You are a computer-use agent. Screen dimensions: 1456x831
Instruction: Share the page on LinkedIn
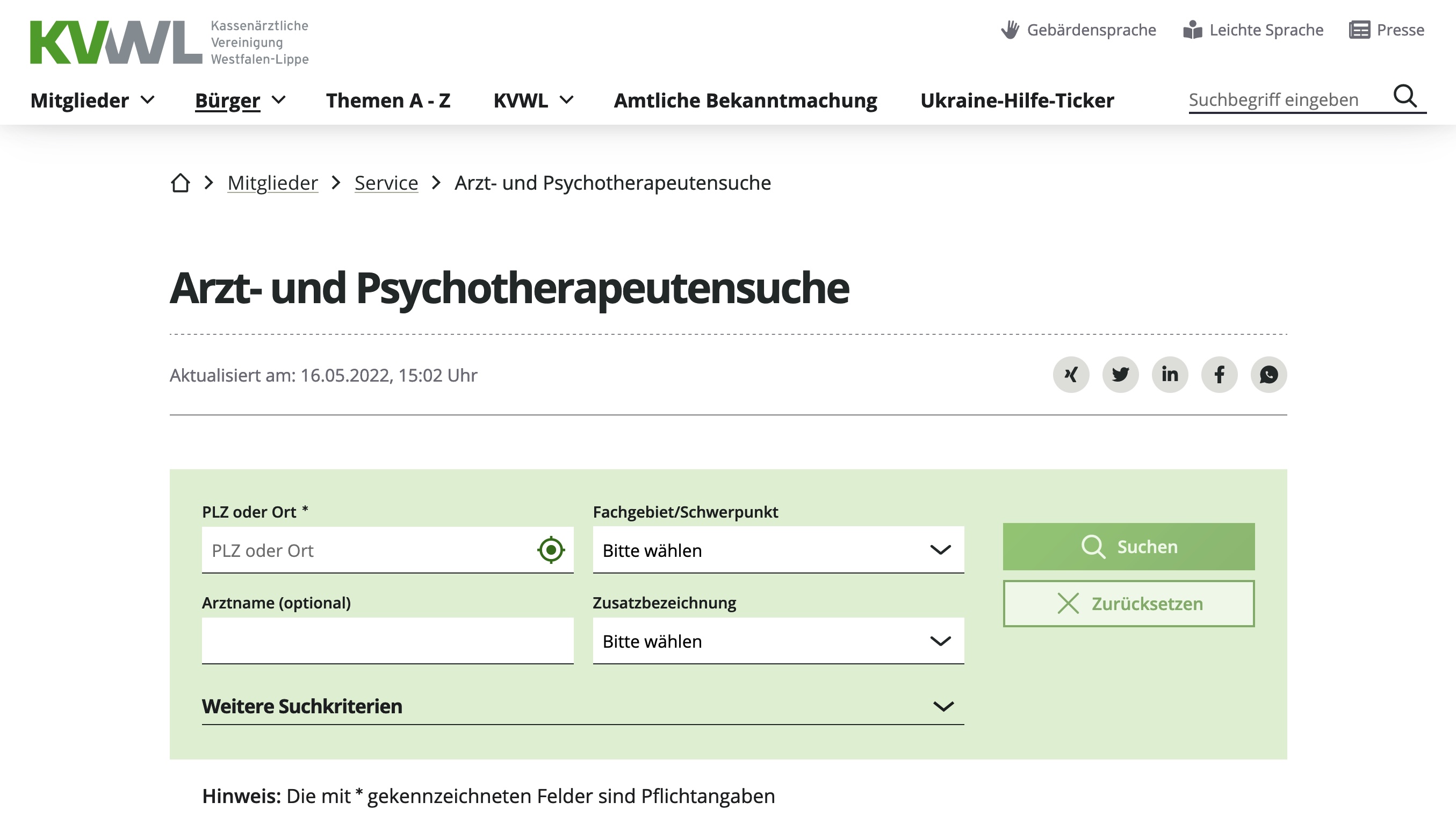(1169, 375)
